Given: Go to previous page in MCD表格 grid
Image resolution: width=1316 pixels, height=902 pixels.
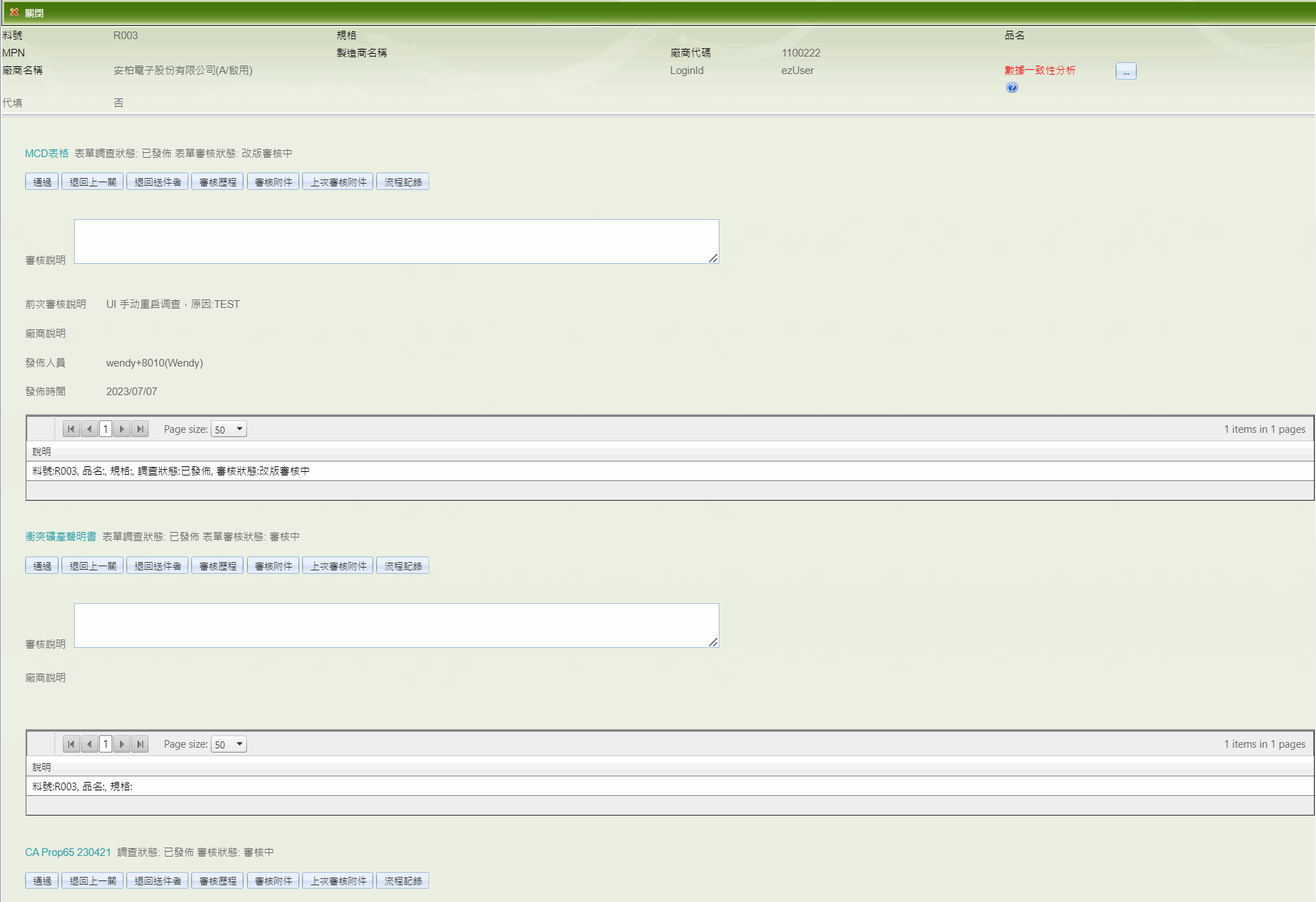Looking at the screenshot, I should (x=89, y=429).
